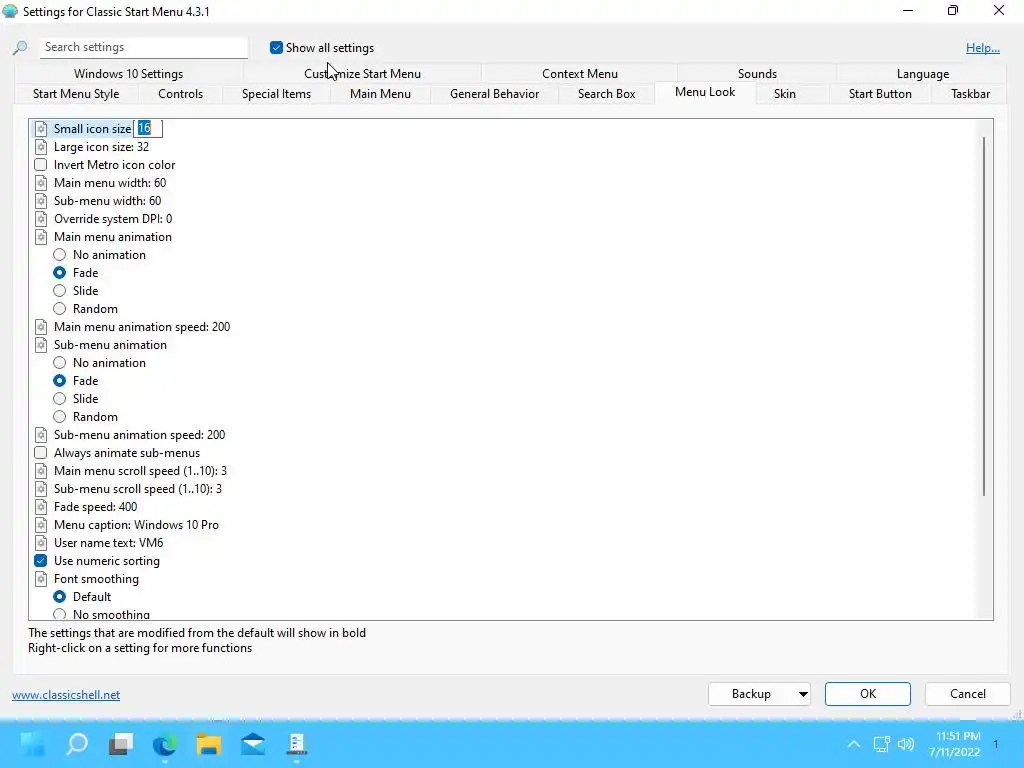Open the Main Menu tab
Screen dimensions: 1024x768
(380, 94)
